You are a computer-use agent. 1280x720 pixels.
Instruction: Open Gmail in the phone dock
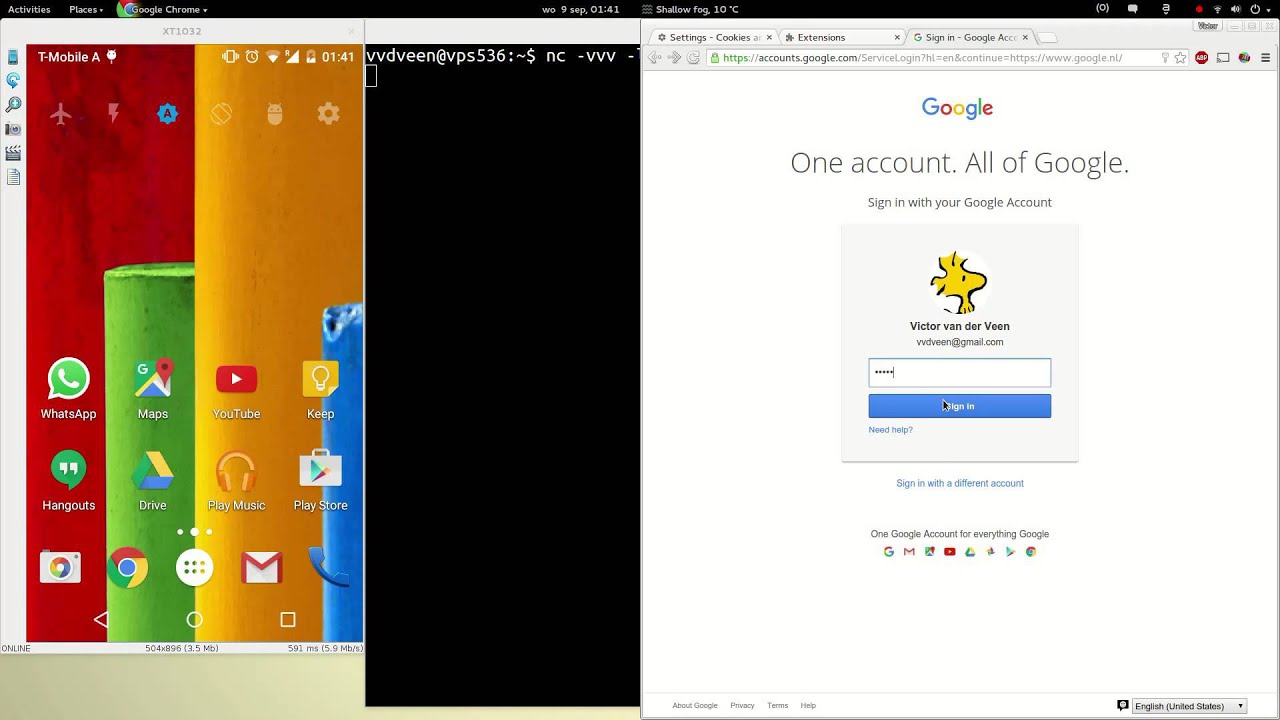pyautogui.click(x=261, y=568)
